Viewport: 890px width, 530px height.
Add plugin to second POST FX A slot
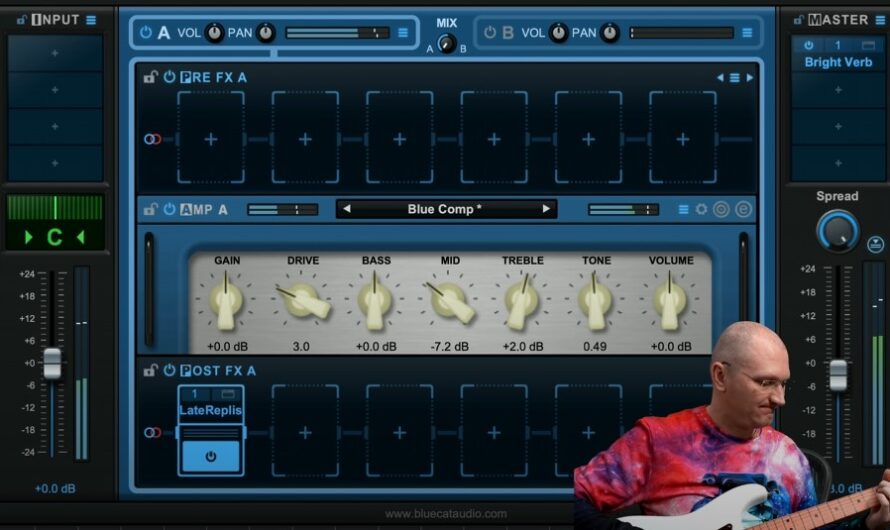[x=305, y=432]
